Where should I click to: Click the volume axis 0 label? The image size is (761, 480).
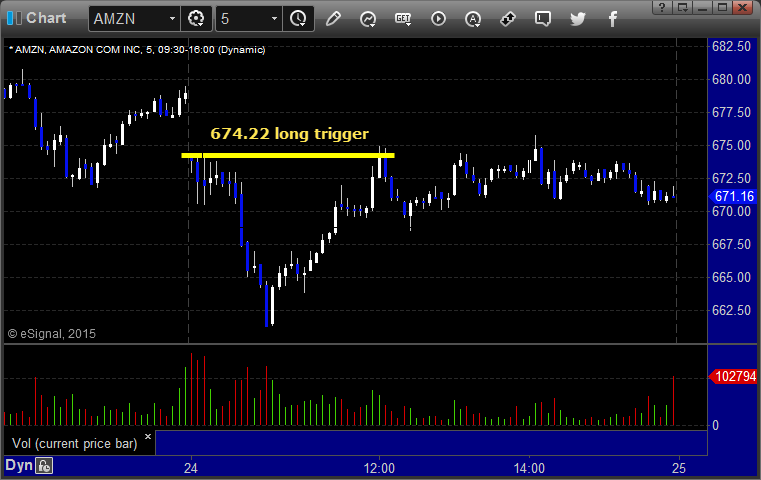[x=715, y=426]
